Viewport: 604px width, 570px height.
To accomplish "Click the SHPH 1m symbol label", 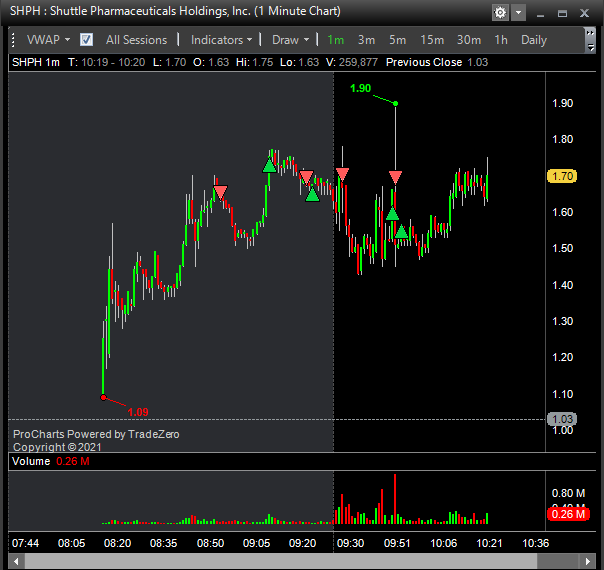I will point(36,62).
